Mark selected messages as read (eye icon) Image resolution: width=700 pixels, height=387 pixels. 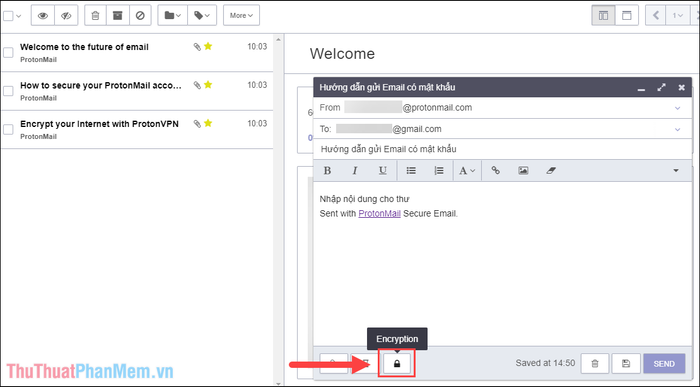coord(43,16)
